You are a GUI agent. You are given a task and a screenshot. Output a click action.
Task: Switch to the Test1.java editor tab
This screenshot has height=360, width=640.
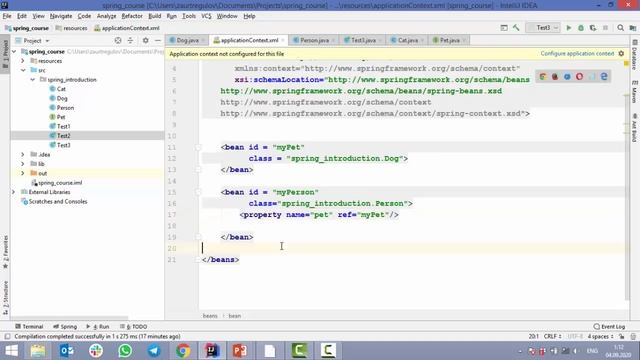tap(363, 40)
